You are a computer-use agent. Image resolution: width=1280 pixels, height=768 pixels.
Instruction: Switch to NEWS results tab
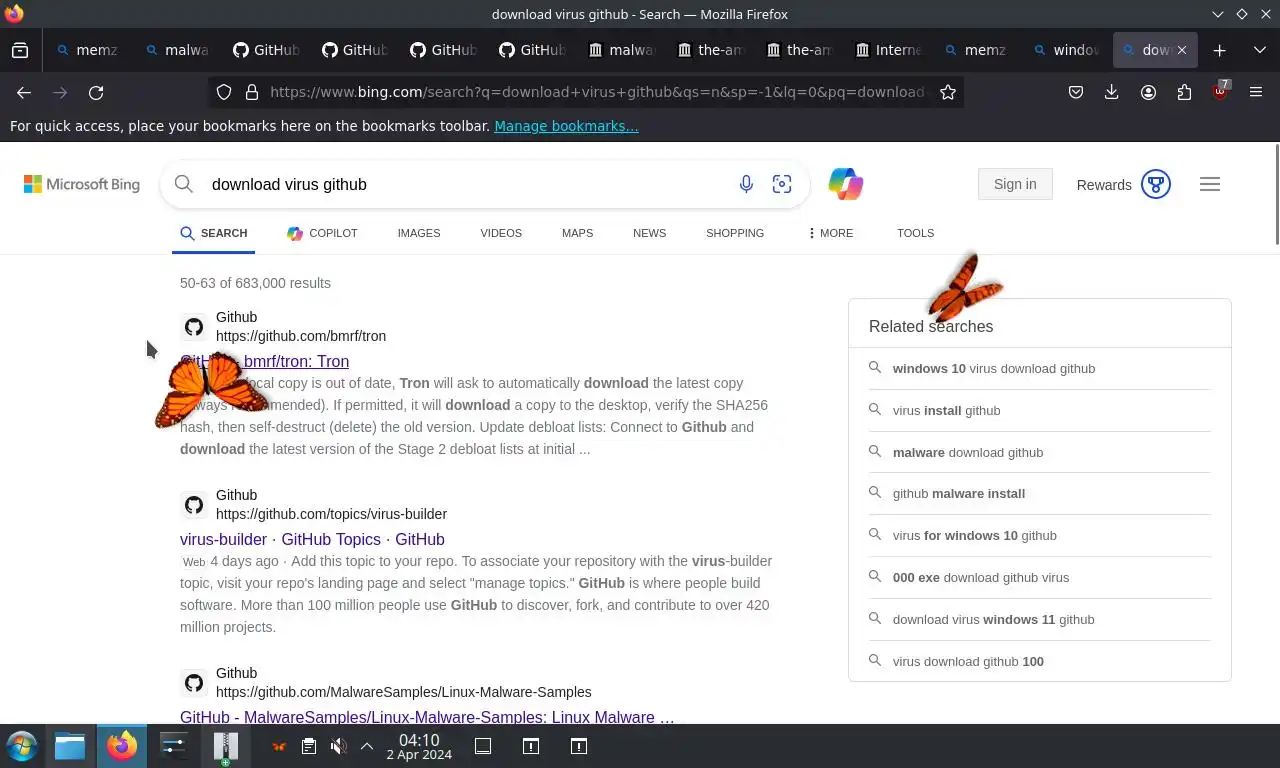coord(649,233)
